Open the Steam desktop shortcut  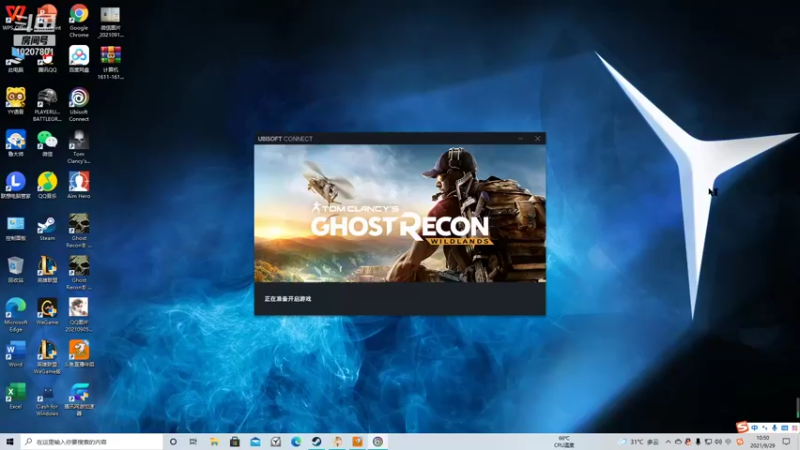click(x=47, y=227)
